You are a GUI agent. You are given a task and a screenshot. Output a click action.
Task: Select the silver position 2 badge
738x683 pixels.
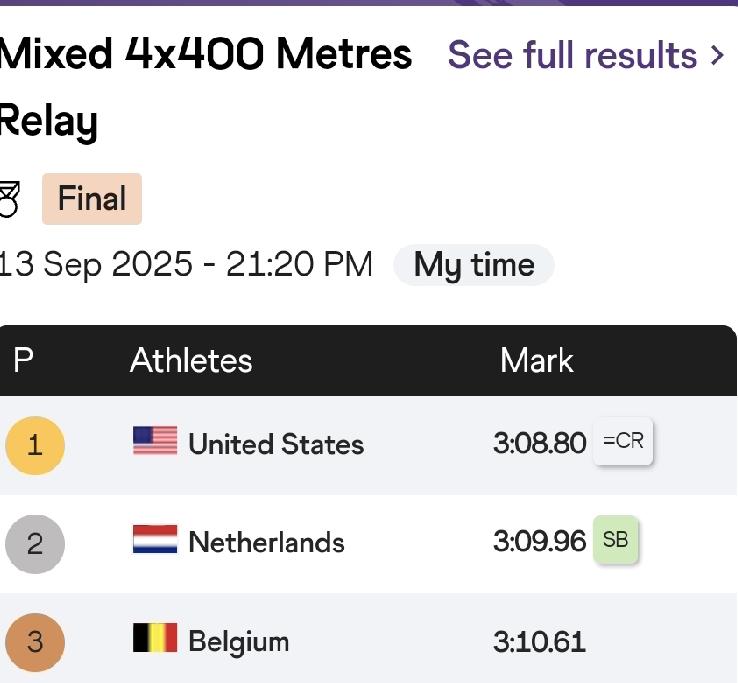click(35, 544)
